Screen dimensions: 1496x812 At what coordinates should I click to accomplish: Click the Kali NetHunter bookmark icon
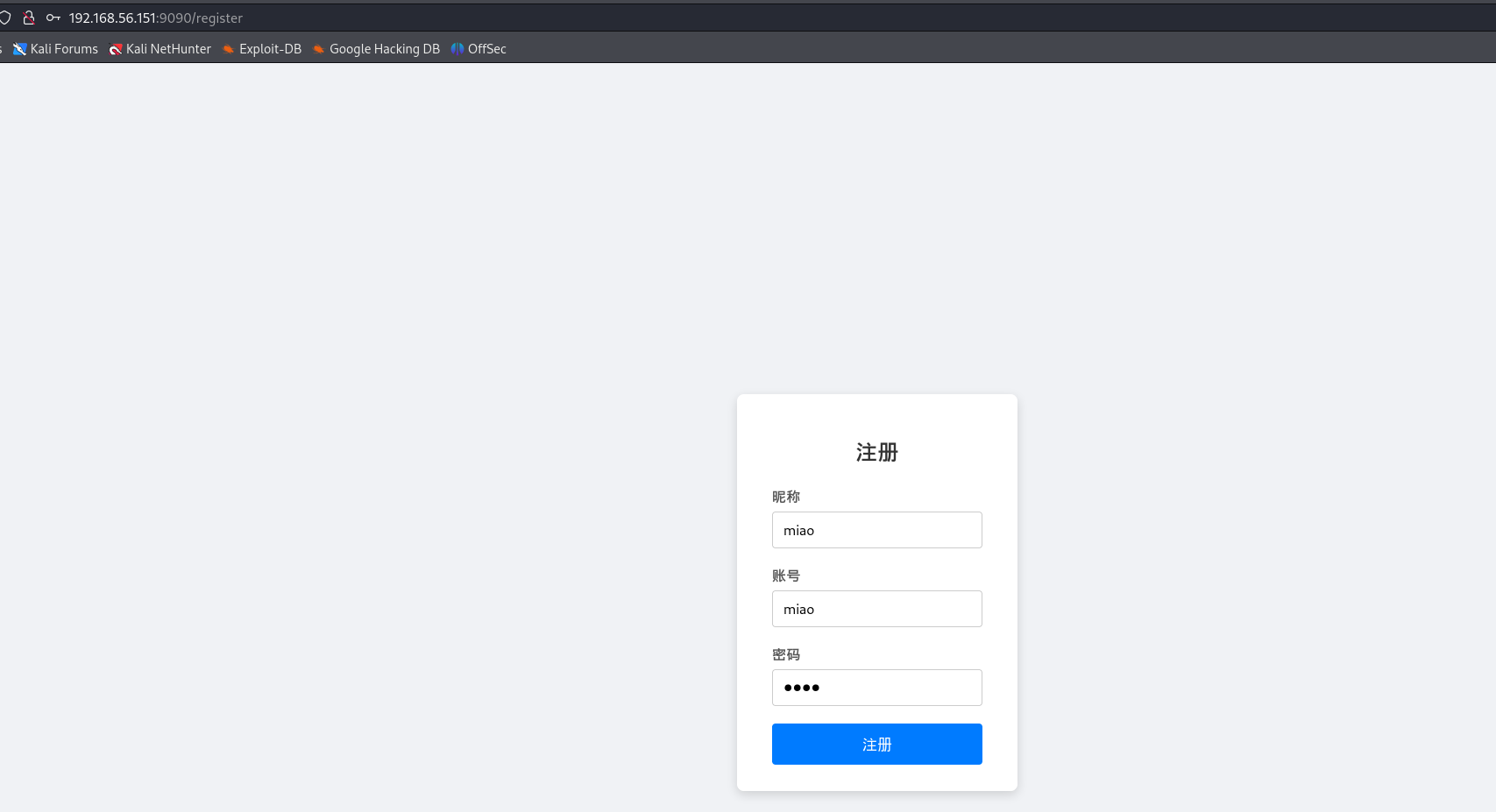click(x=115, y=49)
